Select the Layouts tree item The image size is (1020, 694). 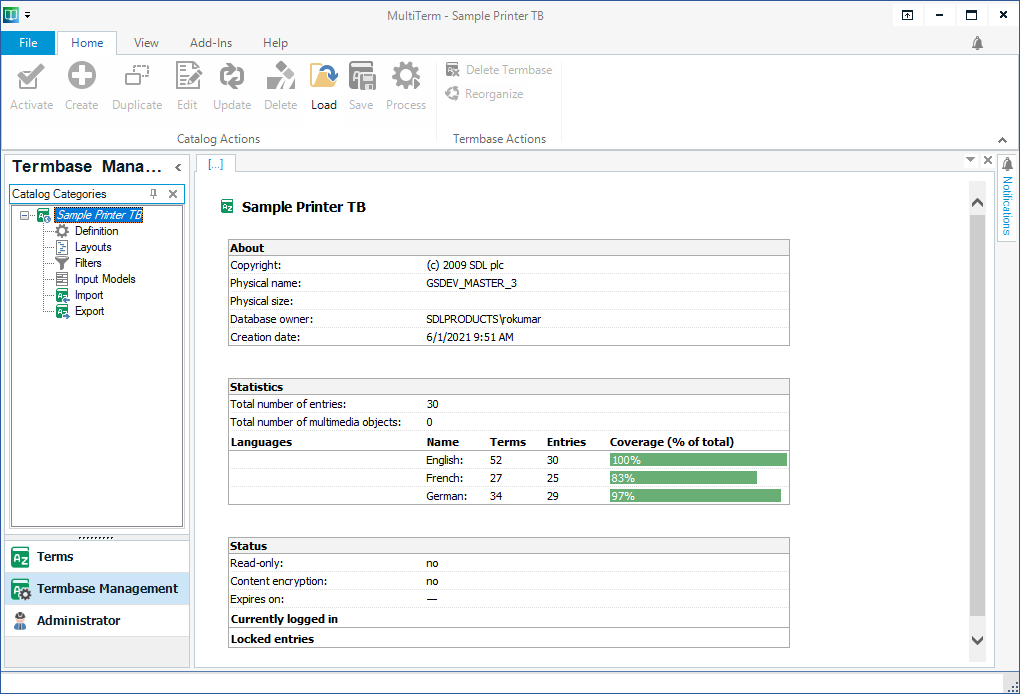[93, 247]
